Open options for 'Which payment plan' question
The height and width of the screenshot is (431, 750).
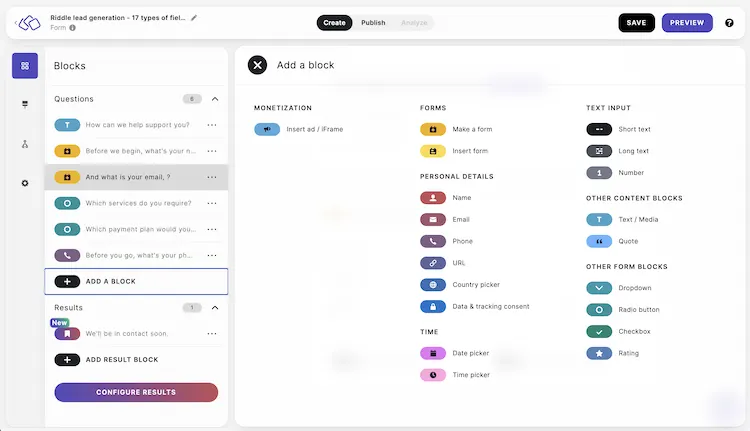[x=212, y=229]
